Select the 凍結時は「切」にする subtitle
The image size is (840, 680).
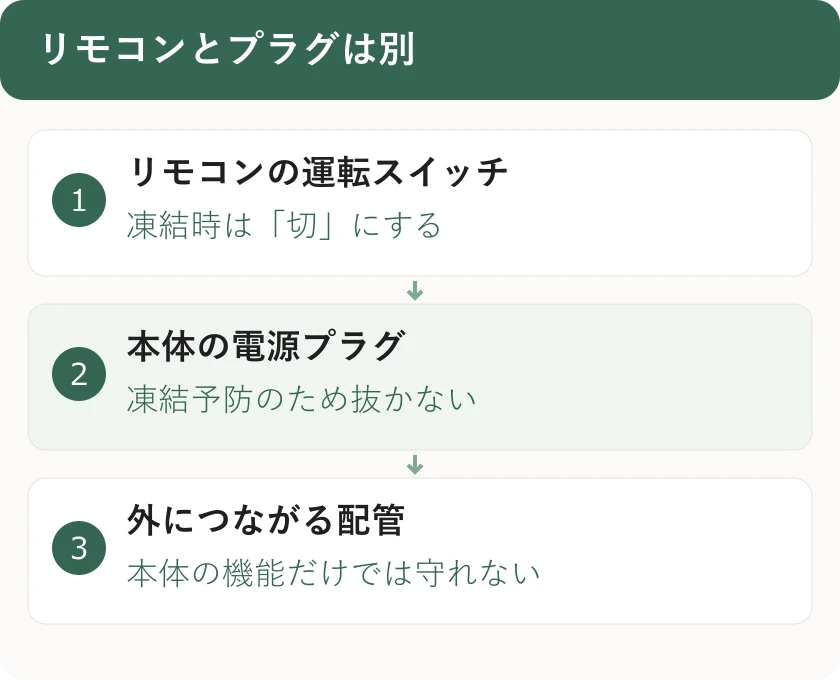click(x=284, y=225)
